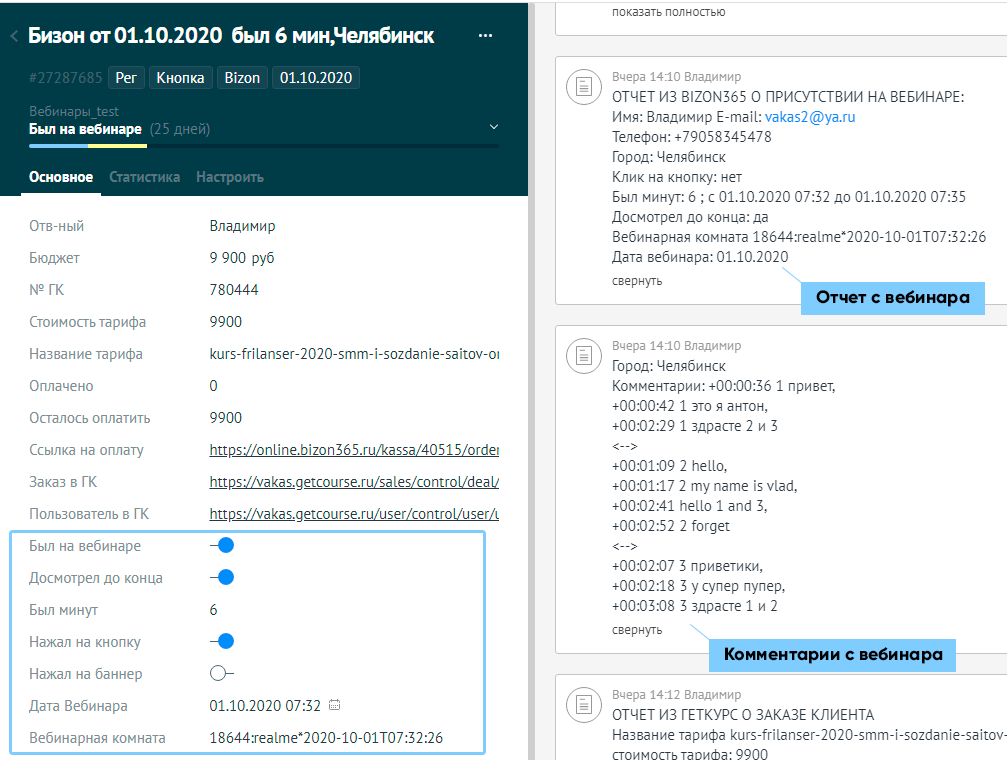The width and height of the screenshot is (1007, 760).
Task: Expand the pipeline stage dropdown chevron
Action: coord(493,128)
